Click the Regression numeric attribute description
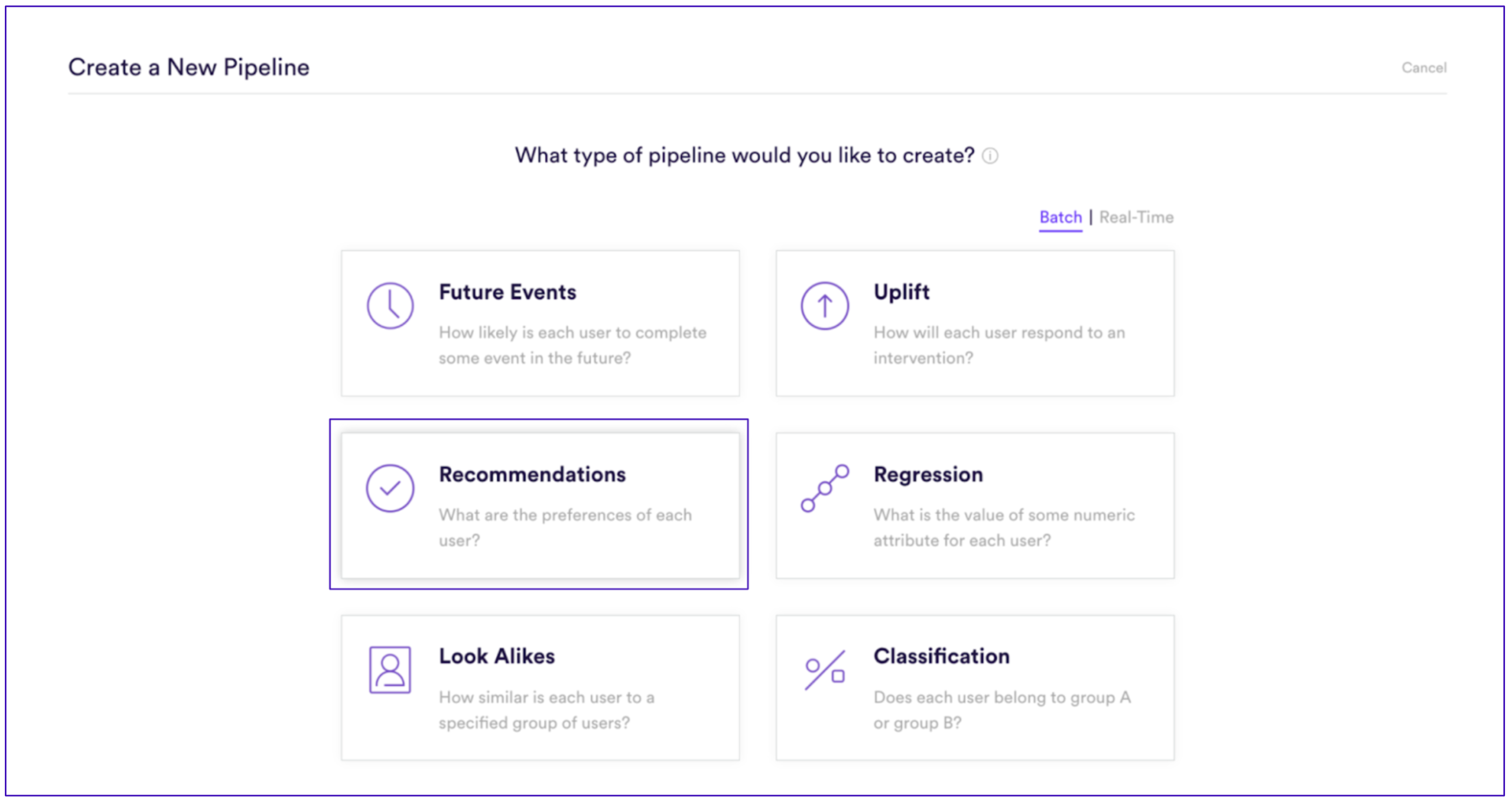The image size is (1512, 803). 1004,527
